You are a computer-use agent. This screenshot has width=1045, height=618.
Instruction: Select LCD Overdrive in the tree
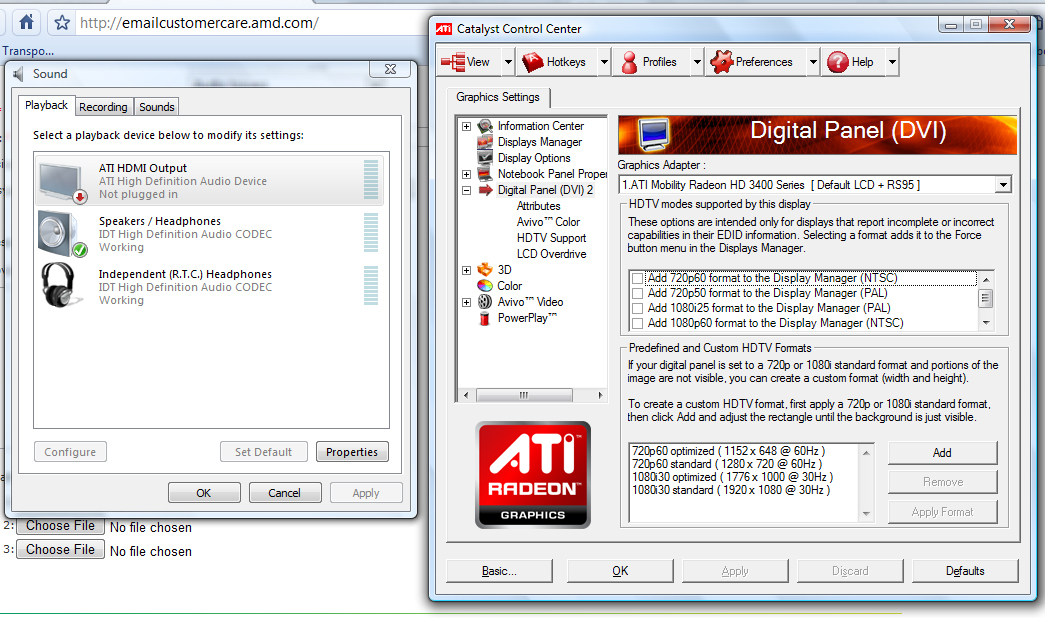(x=551, y=254)
